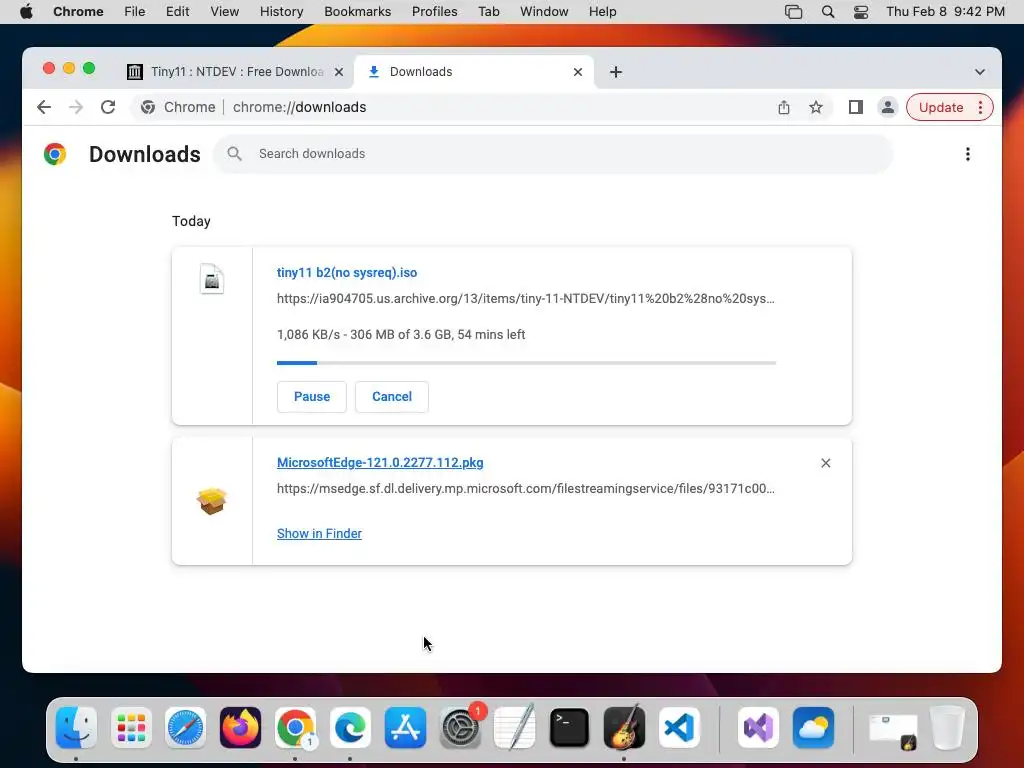Open the Edit menu

(x=178, y=12)
